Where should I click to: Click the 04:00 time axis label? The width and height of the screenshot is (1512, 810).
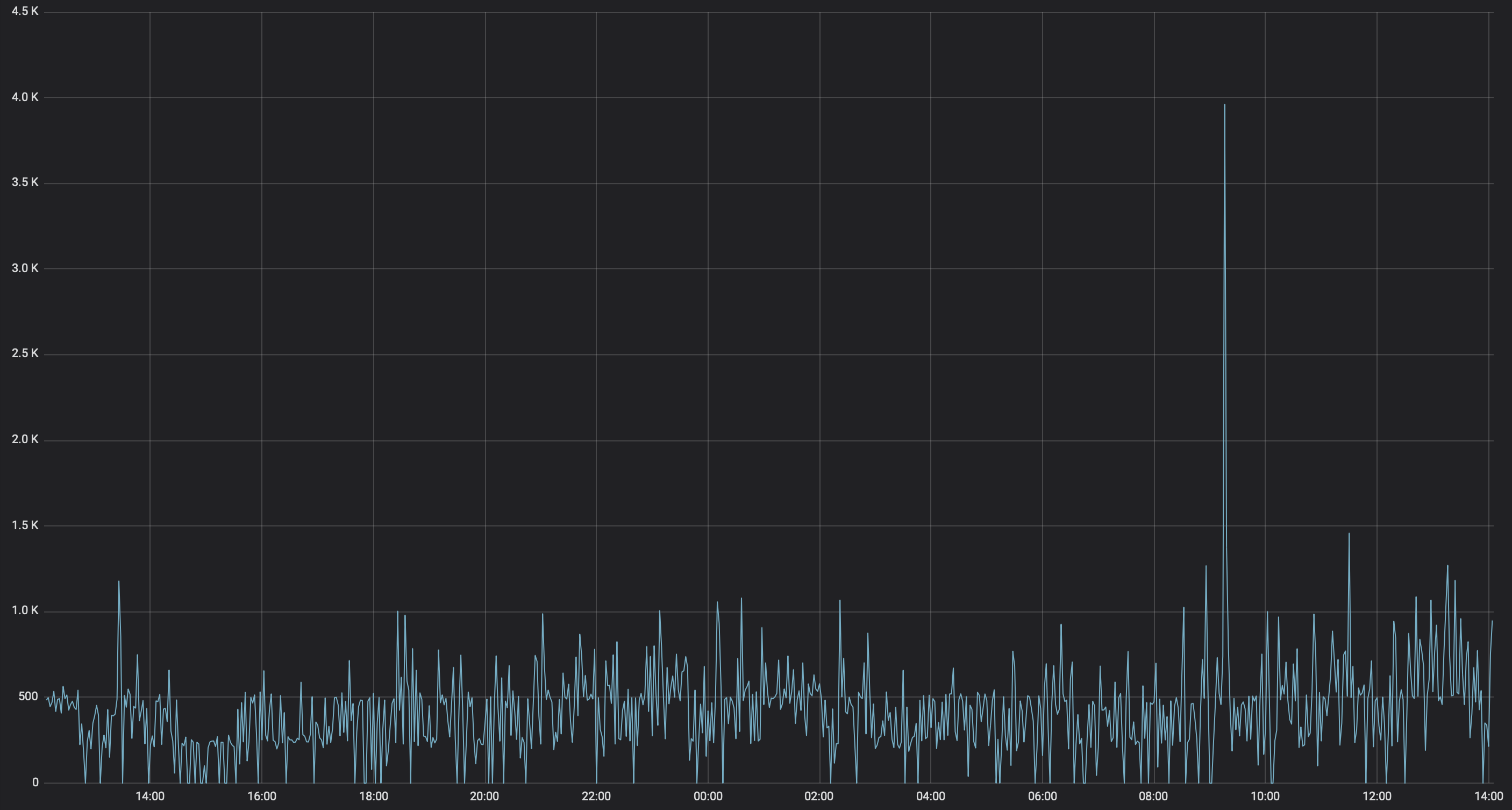[x=930, y=797]
